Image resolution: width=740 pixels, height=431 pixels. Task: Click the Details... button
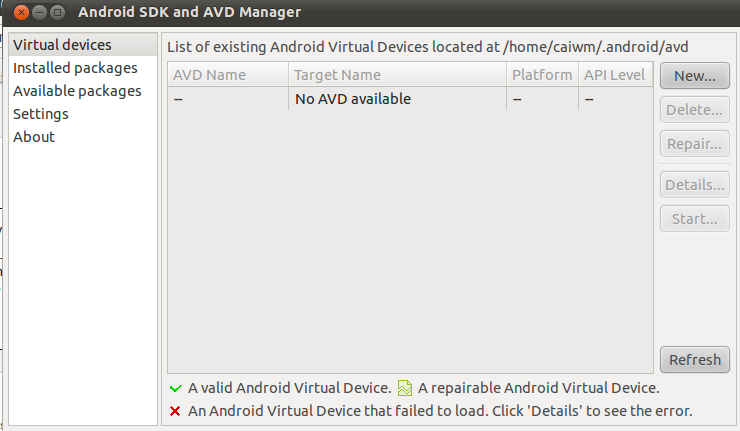point(695,185)
